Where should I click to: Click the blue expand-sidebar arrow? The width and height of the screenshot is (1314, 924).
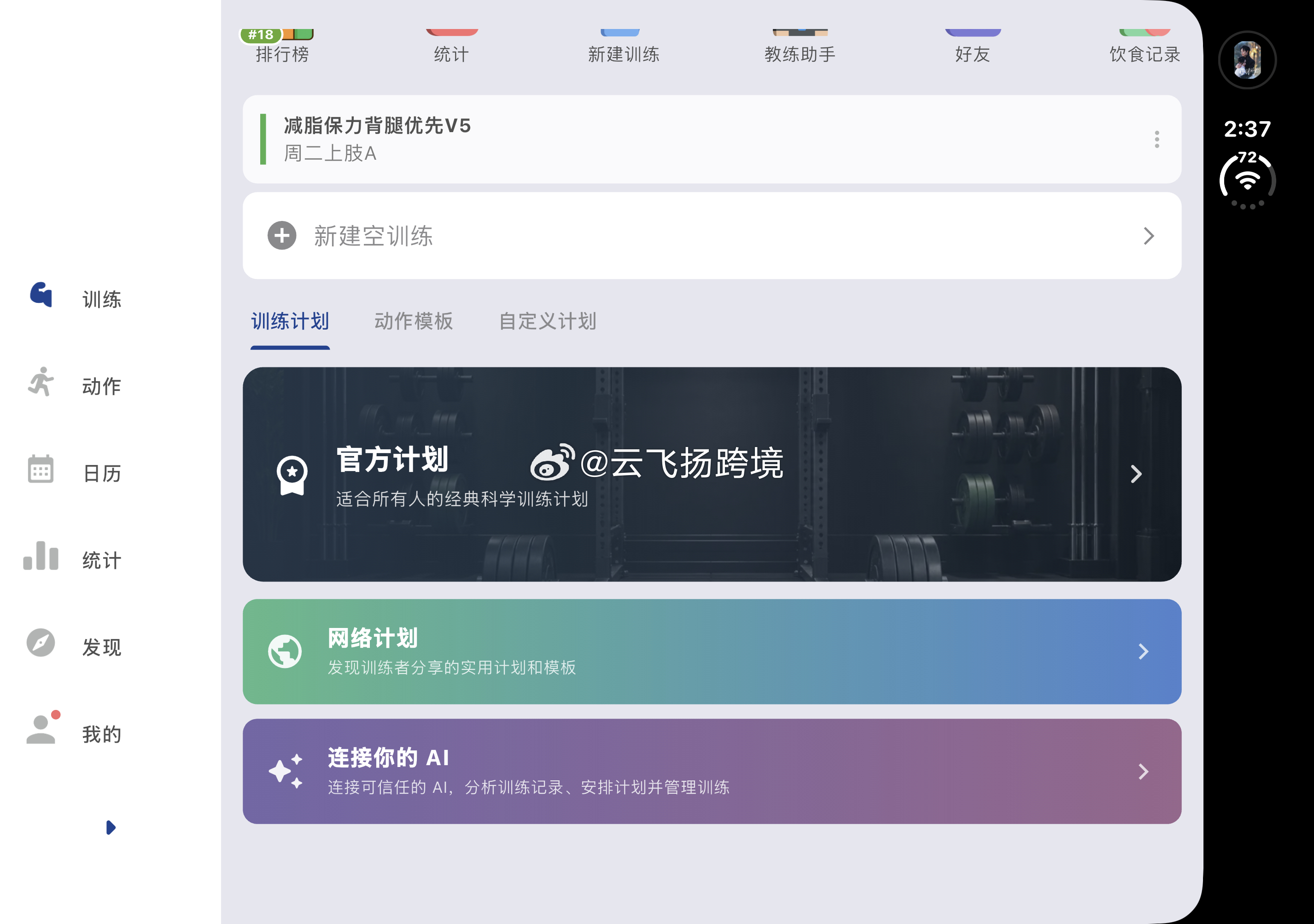tap(111, 827)
